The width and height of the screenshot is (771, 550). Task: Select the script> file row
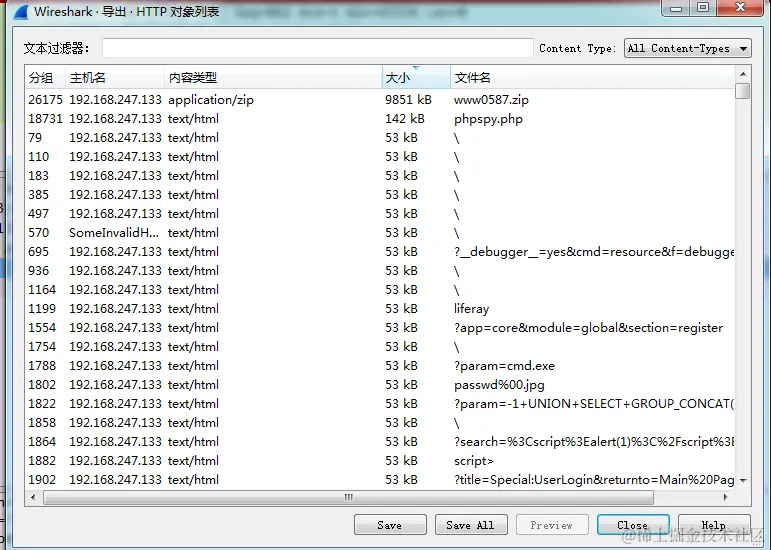(x=380, y=461)
